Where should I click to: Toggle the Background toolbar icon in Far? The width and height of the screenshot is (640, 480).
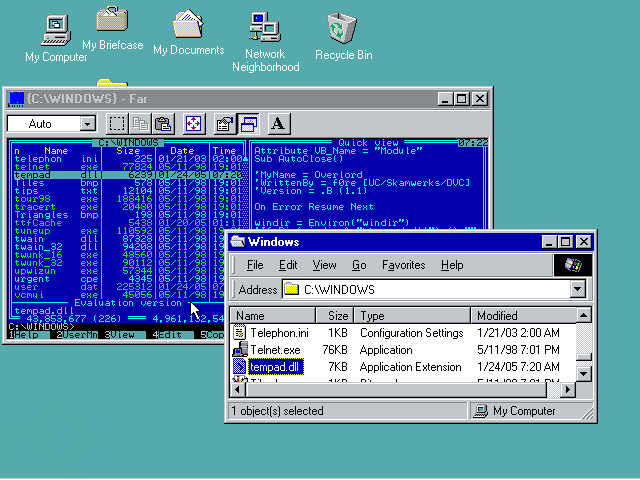249,124
